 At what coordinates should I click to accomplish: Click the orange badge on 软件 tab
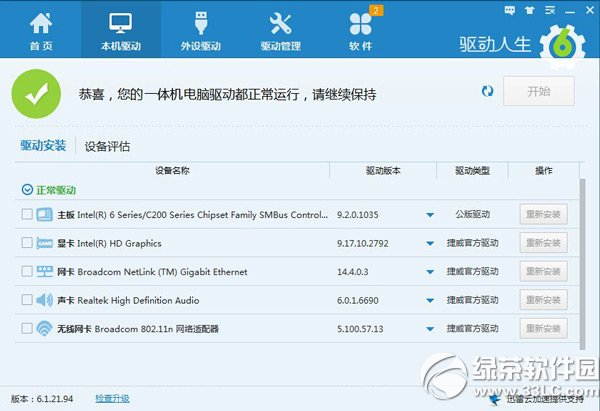click(376, 10)
